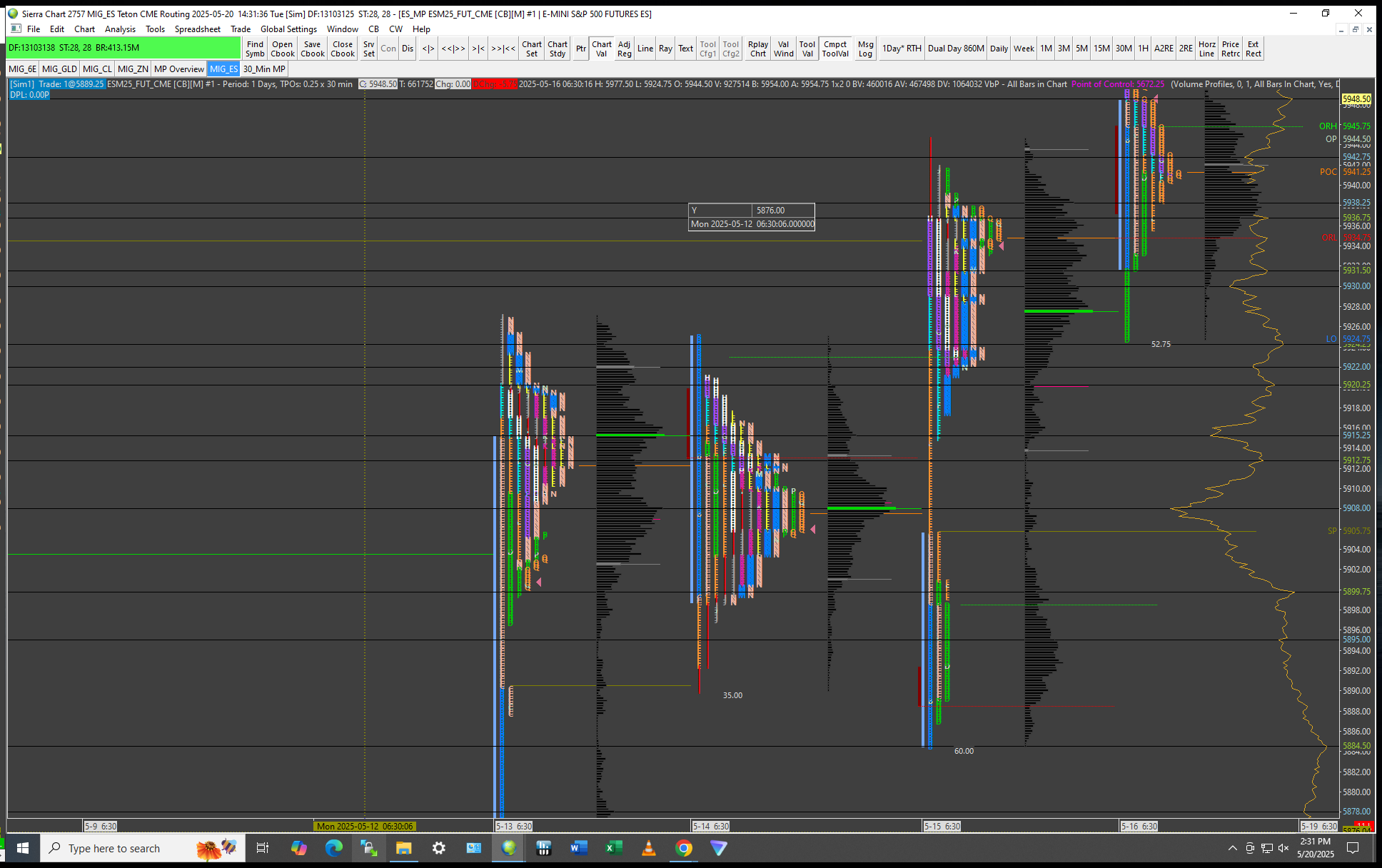Select the Price Retrc tool
Screen dimensions: 1382x868
pyautogui.click(x=1231, y=49)
